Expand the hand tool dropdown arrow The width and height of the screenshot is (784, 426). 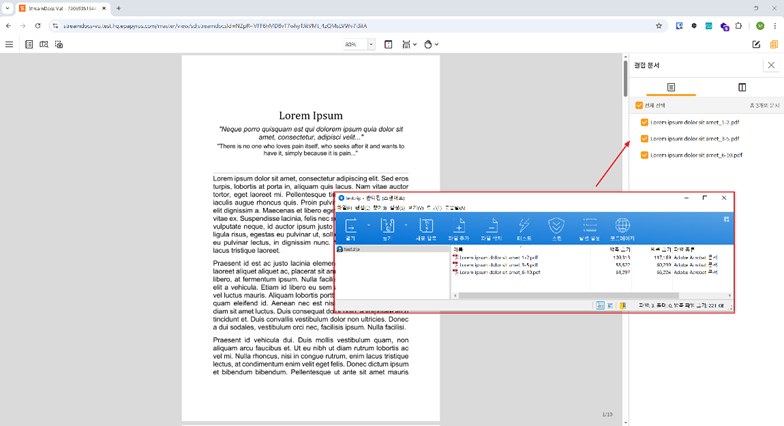pos(439,45)
